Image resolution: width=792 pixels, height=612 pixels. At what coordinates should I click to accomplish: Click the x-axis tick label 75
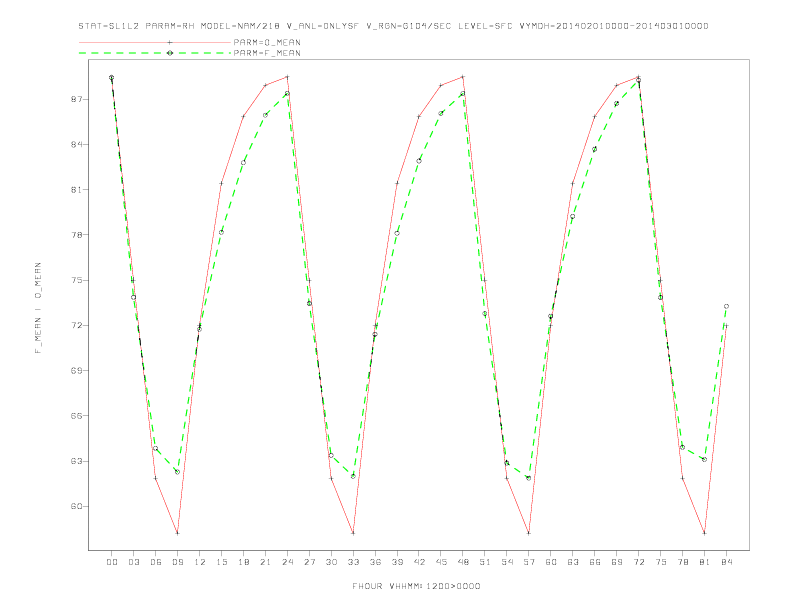coord(661,562)
